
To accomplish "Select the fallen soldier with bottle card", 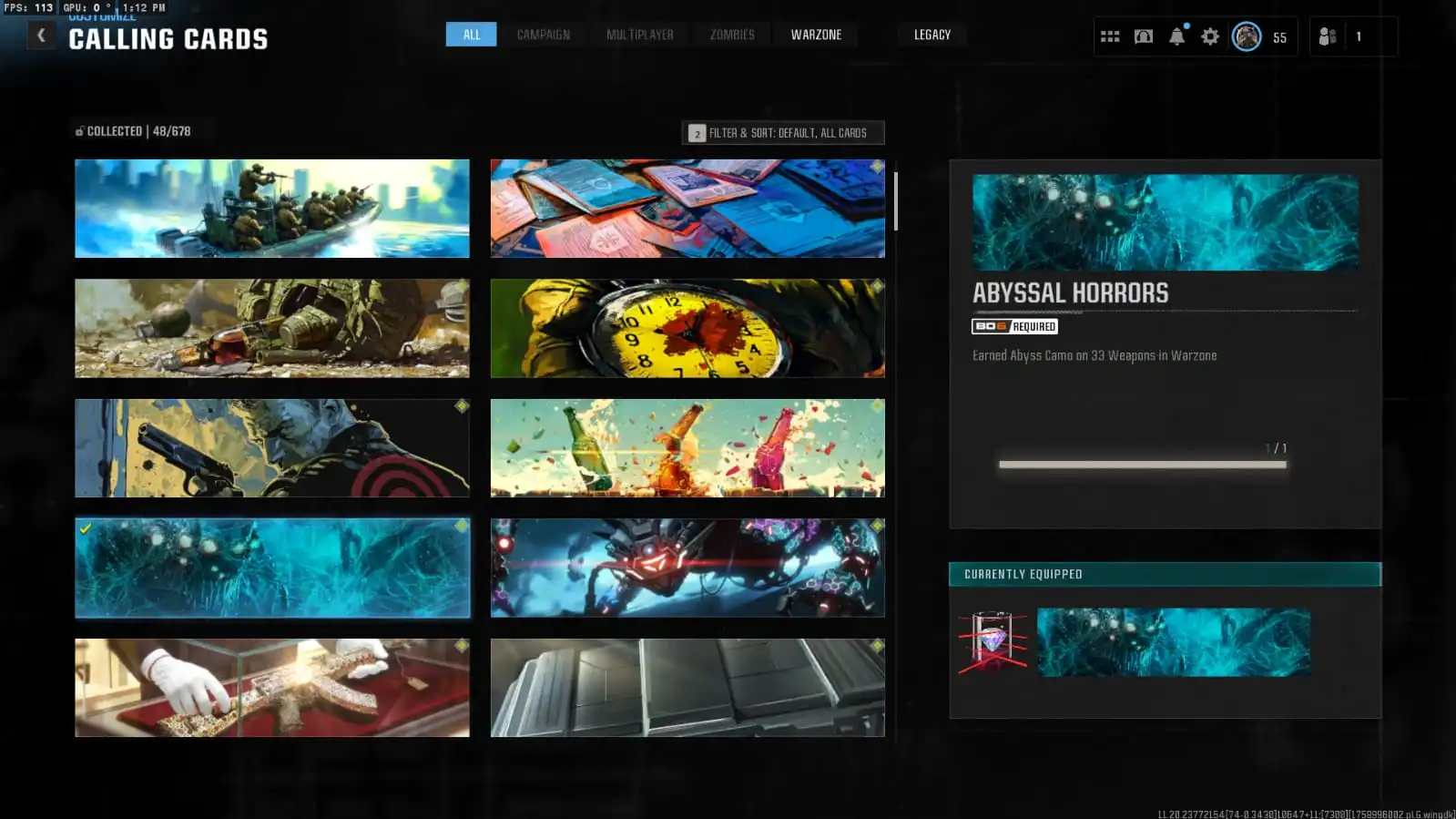I will [x=272, y=328].
